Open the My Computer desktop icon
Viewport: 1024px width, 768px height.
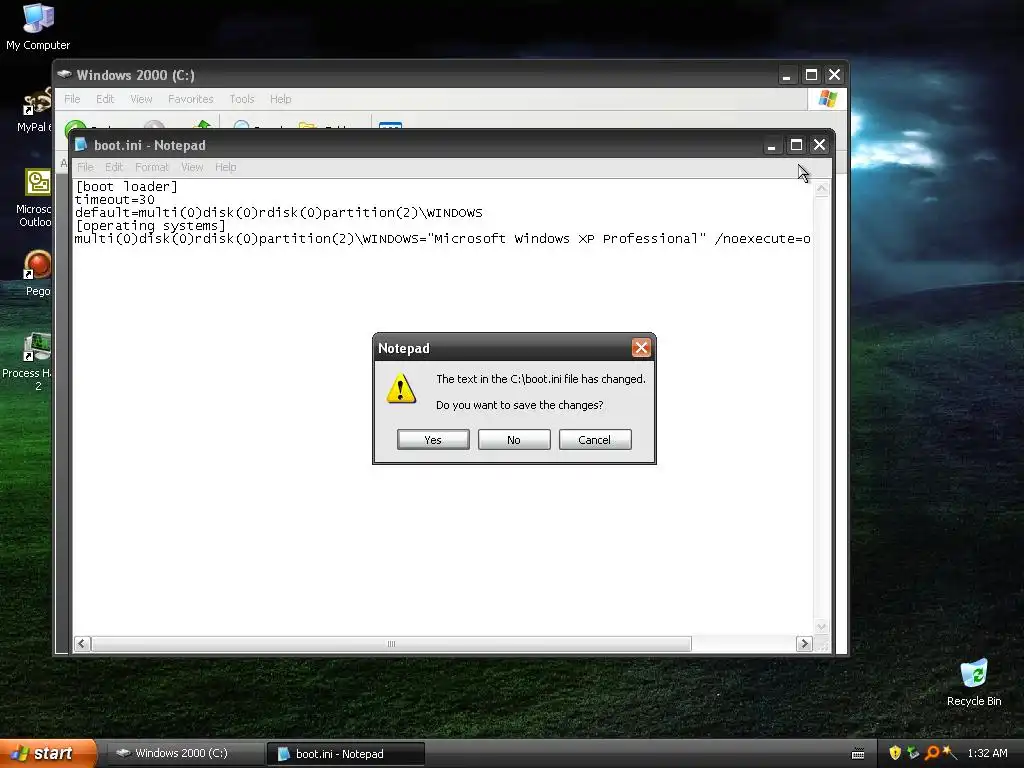pyautogui.click(x=38, y=26)
